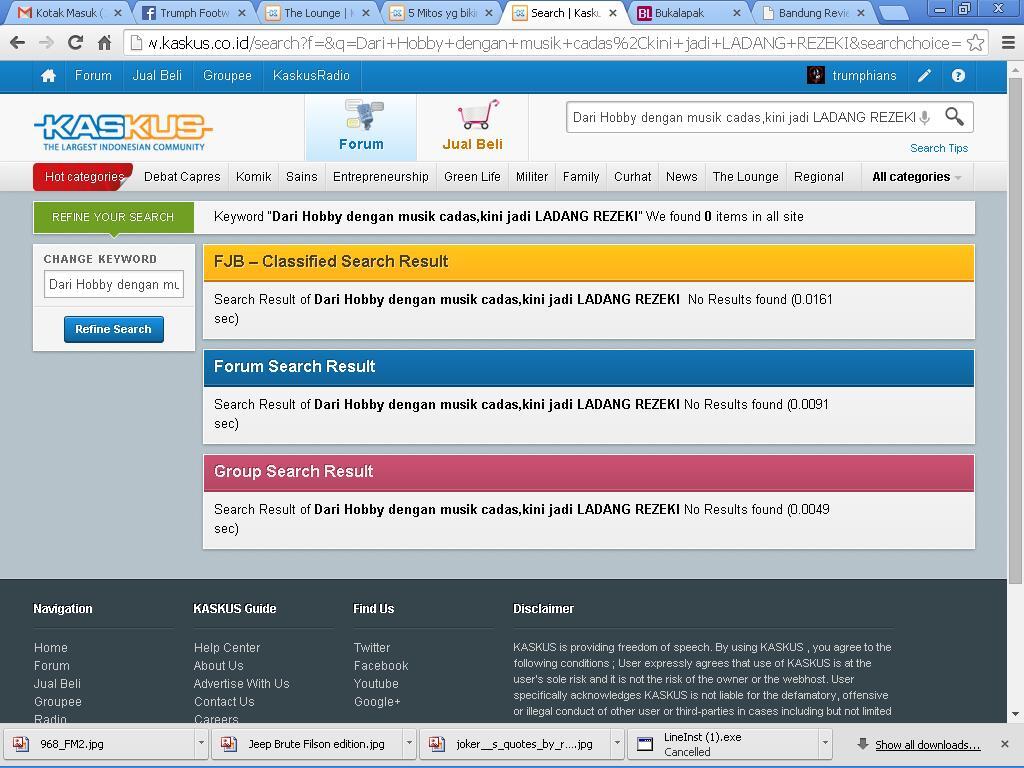Click the microphone voice search icon
The height and width of the screenshot is (768, 1024).
point(925,118)
